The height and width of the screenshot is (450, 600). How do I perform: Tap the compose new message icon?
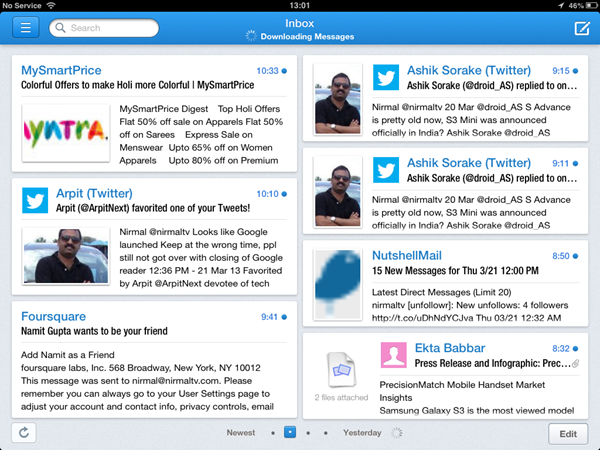tap(582, 28)
